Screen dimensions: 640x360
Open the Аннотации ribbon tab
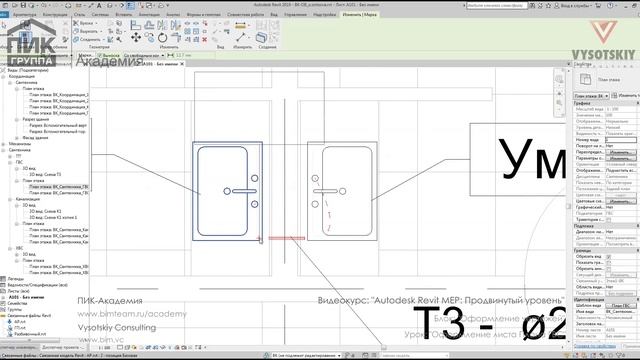click(x=149, y=14)
